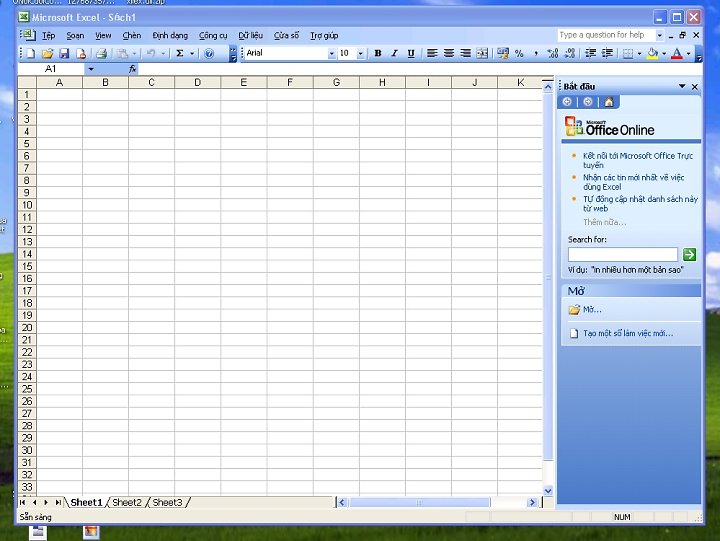720x541 pixels.
Task: Switch to the Sheet3 tab
Action: pos(168,502)
